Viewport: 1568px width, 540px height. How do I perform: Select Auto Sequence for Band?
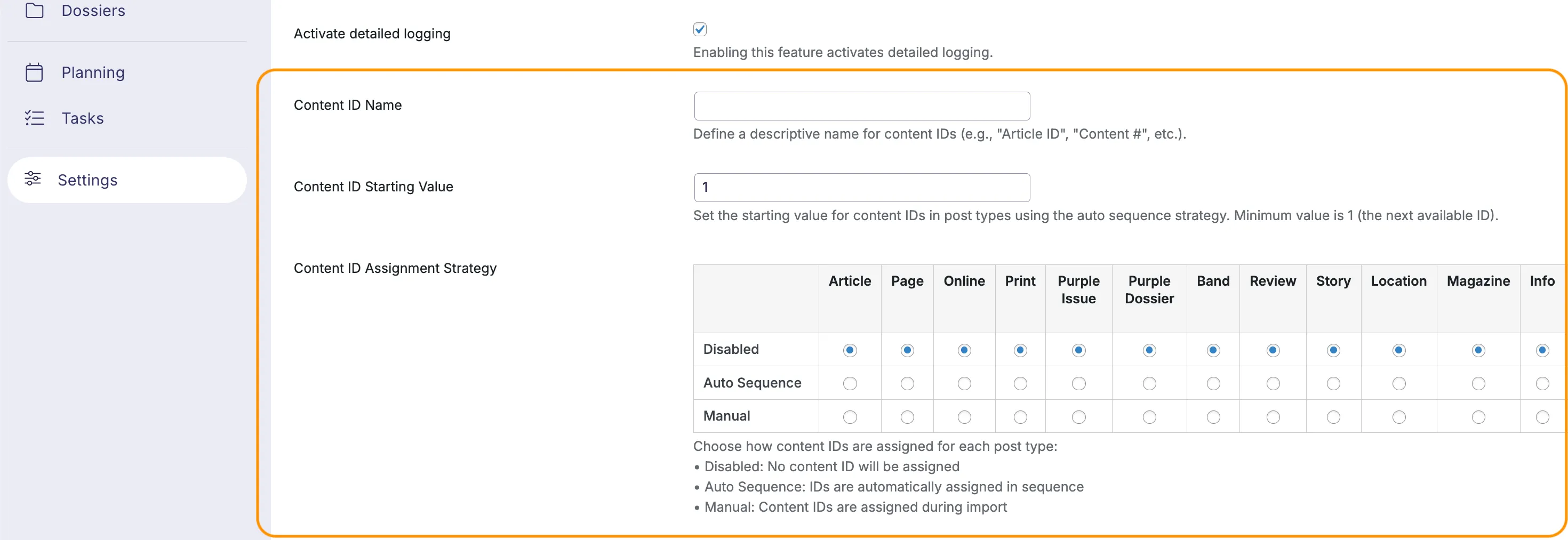1213,384
